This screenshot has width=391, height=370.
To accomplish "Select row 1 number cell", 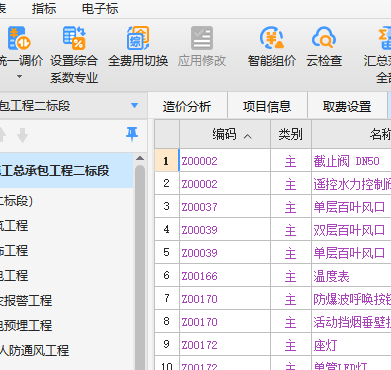I will [x=167, y=161].
